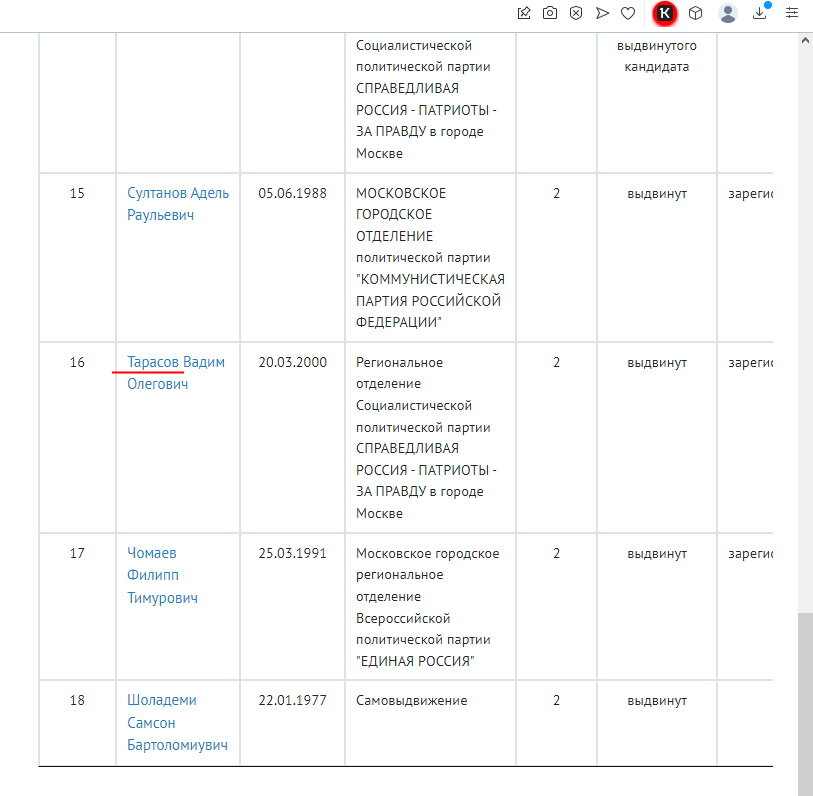This screenshot has height=796, width=813.
Task: Select birth date 25.03.1991
Action: (292, 553)
